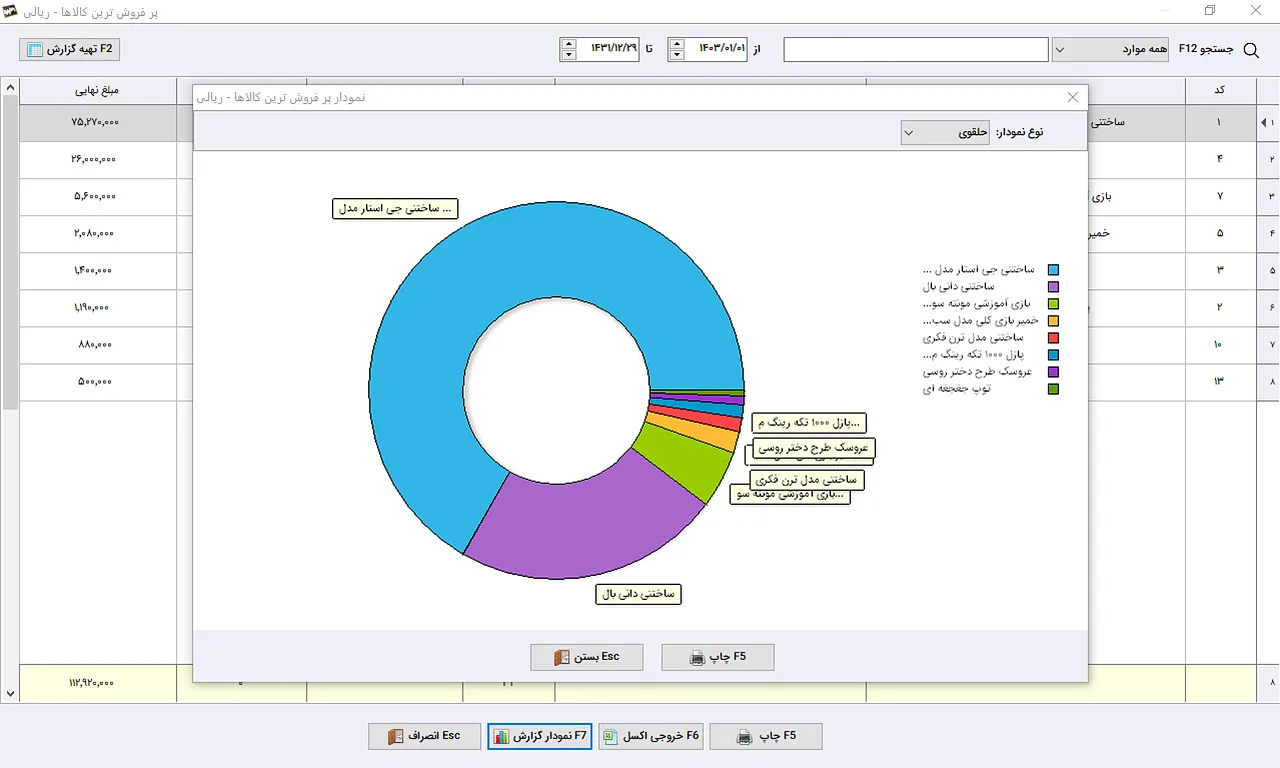Click the ساختنی دانی بال data label below the chart
The height and width of the screenshot is (768, 1280).
coord(639,594)
